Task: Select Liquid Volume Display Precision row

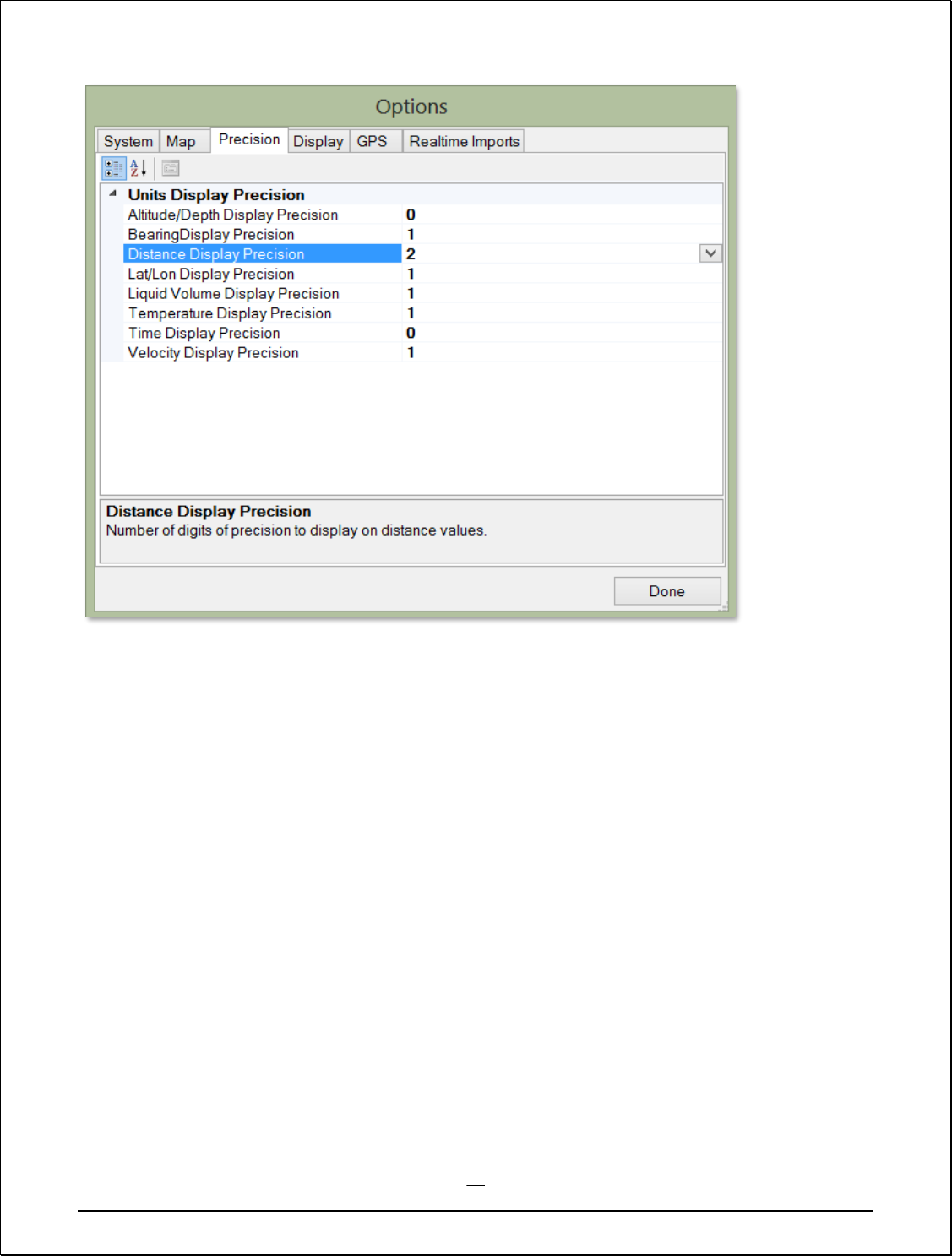Action: pos(422,293)
